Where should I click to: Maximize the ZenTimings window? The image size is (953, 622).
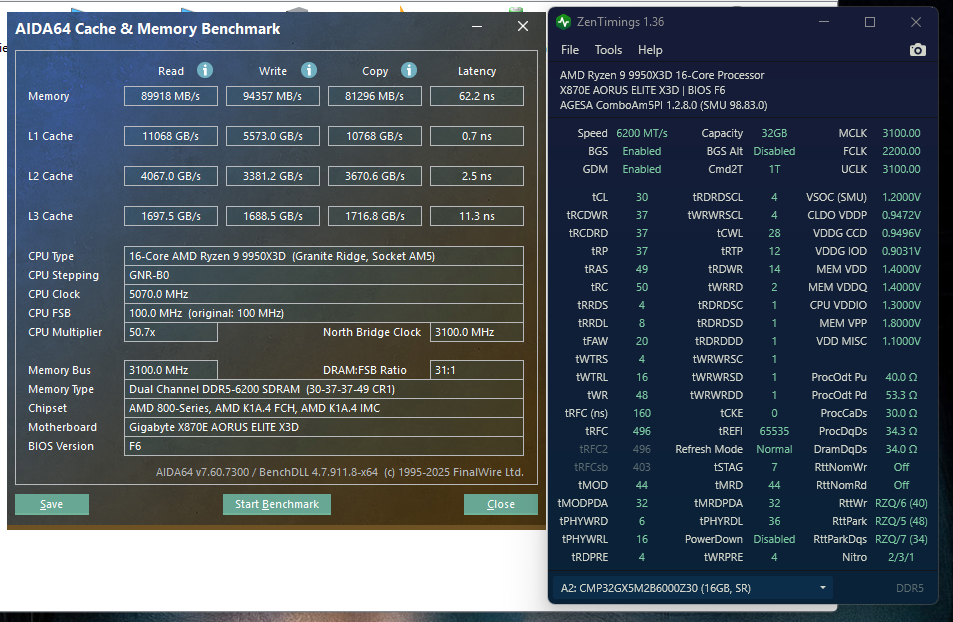point(869,22)
